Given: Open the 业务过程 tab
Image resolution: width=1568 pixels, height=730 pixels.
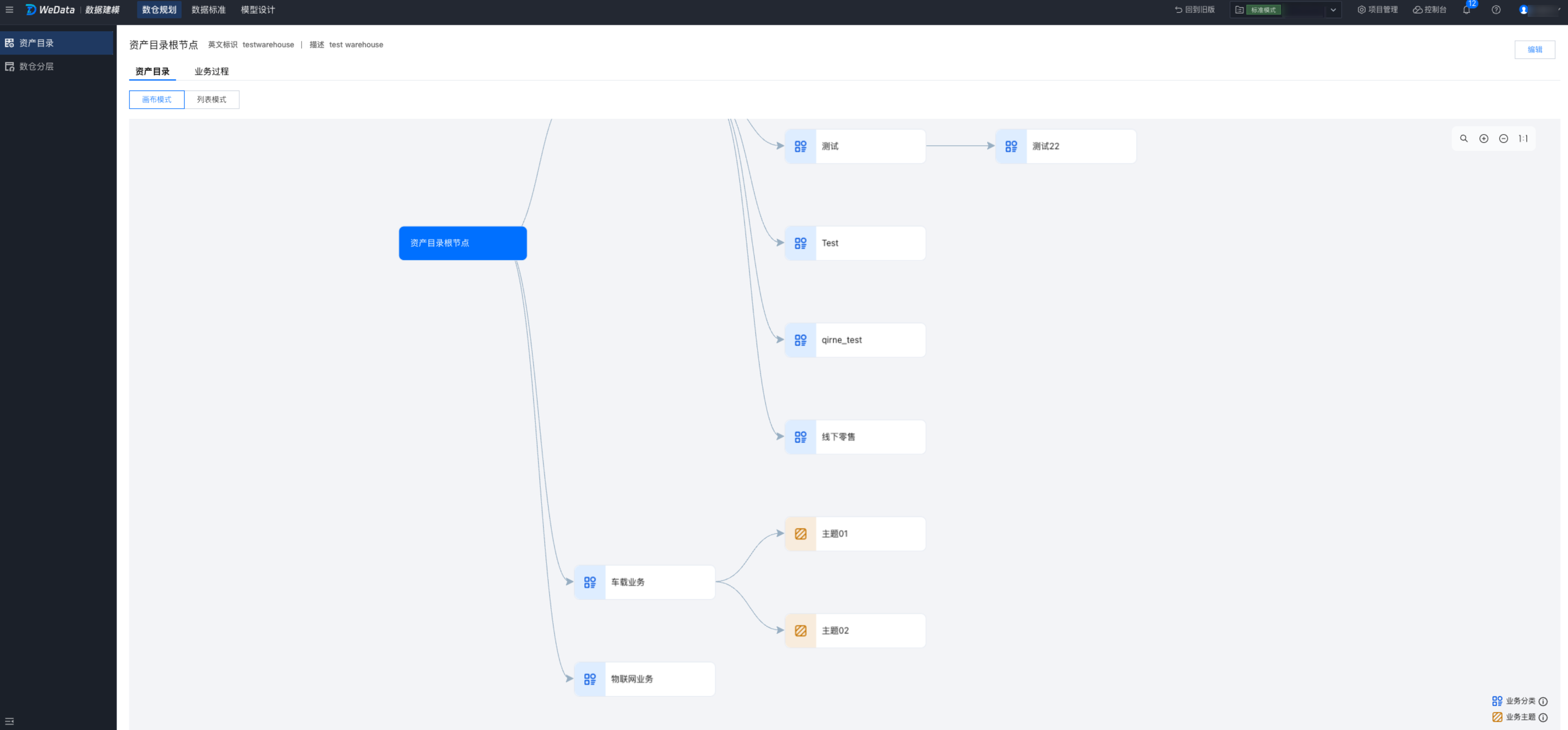Looking at the screenshot, I should point(211,71).
